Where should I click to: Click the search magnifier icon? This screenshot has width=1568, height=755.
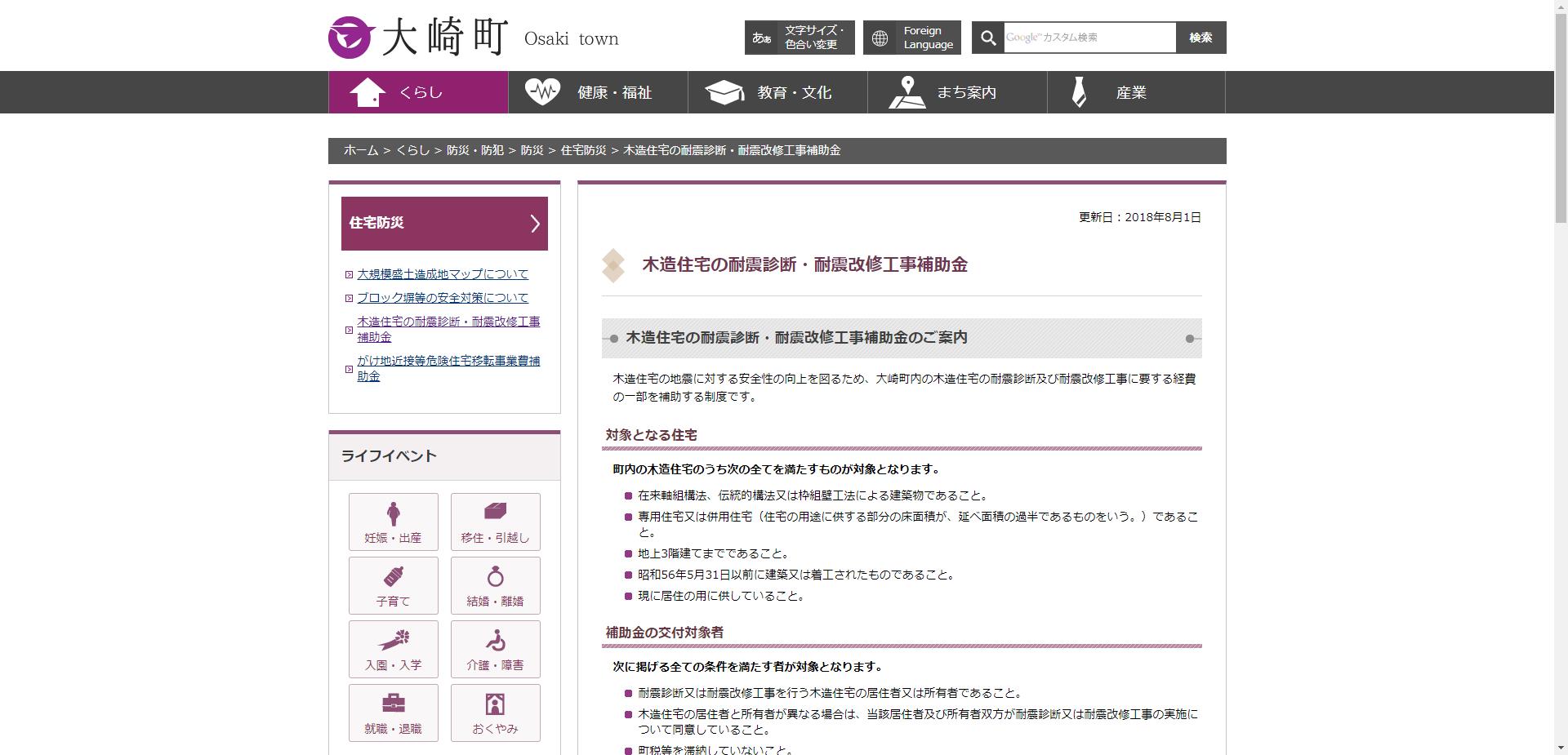tap(988, 37)
